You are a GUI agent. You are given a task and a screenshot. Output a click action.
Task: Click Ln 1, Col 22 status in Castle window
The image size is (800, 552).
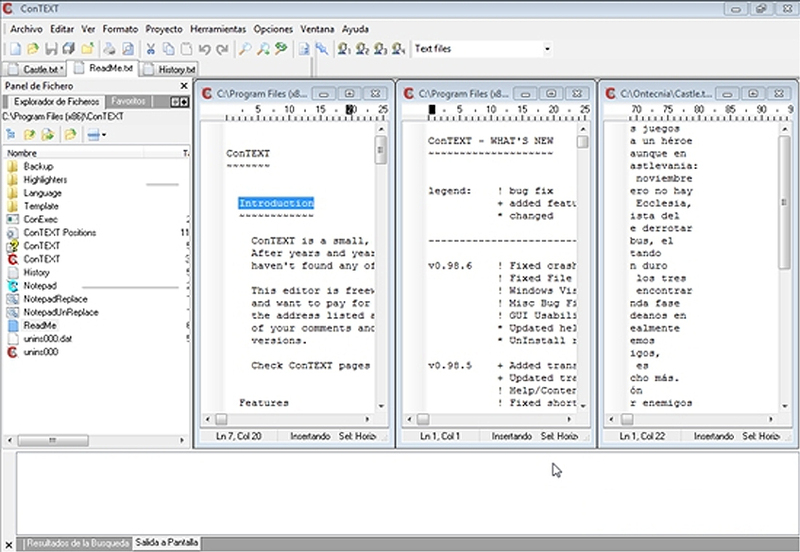point(642,436)
